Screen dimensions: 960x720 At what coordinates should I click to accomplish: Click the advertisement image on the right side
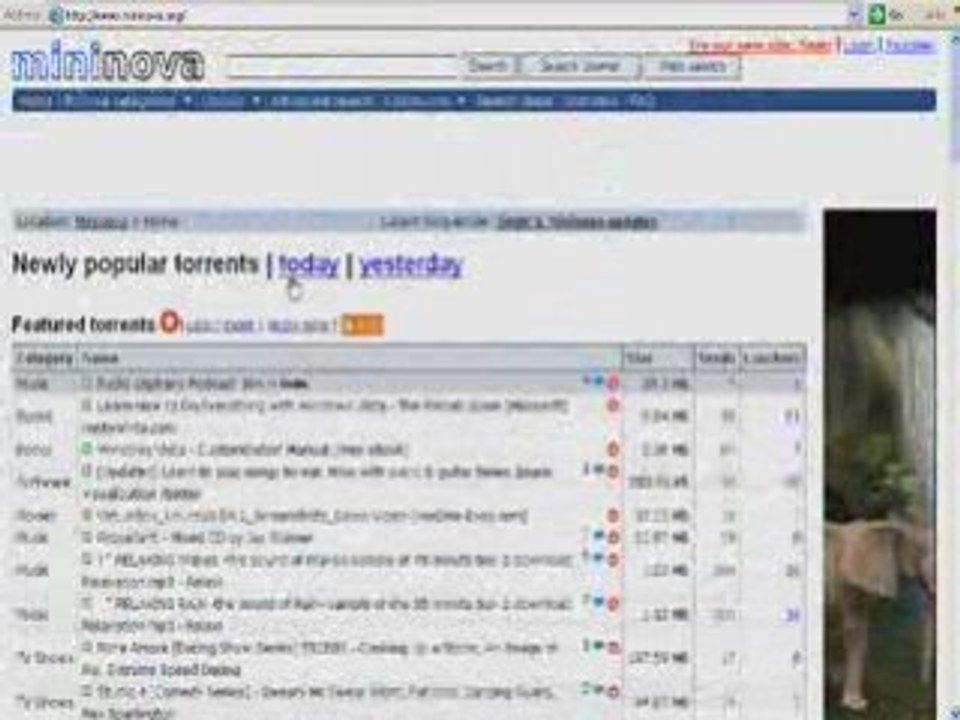click(880, 465)
